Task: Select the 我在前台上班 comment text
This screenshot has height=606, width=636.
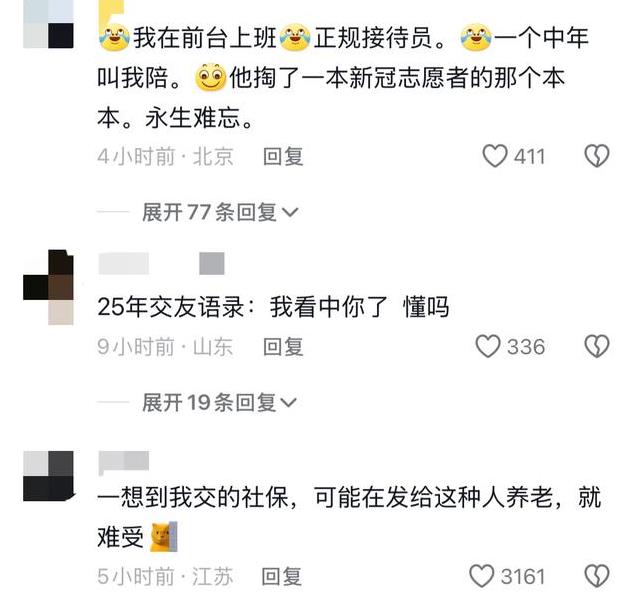Action: pos(344,77)
